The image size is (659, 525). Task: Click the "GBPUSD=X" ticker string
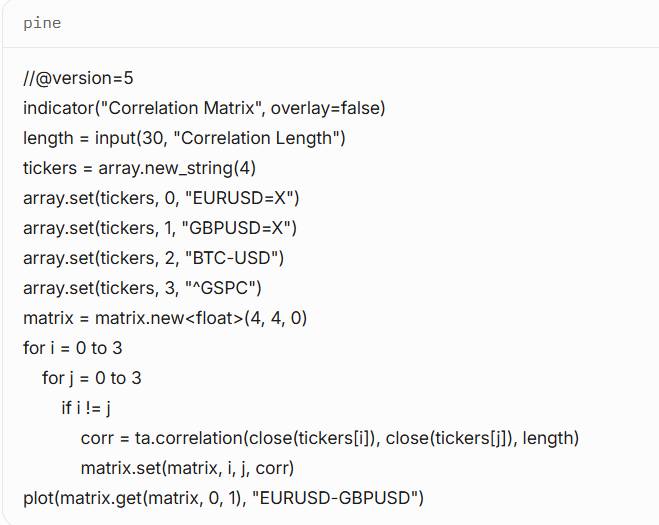(243, 228)
